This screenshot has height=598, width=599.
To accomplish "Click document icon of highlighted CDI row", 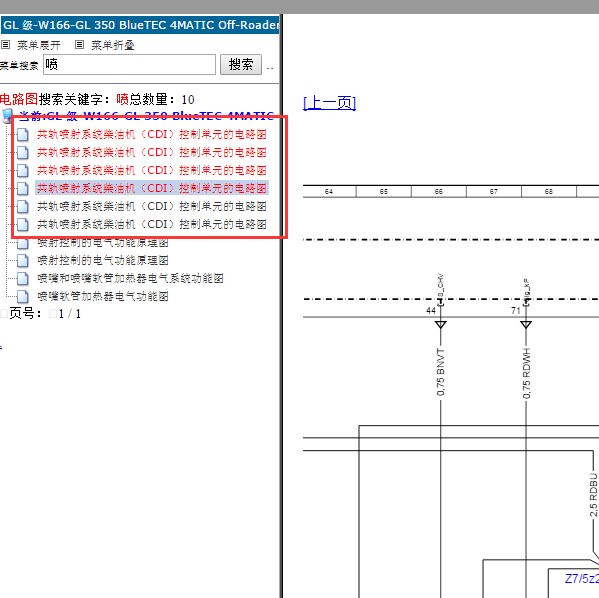I will coord(23,188).
